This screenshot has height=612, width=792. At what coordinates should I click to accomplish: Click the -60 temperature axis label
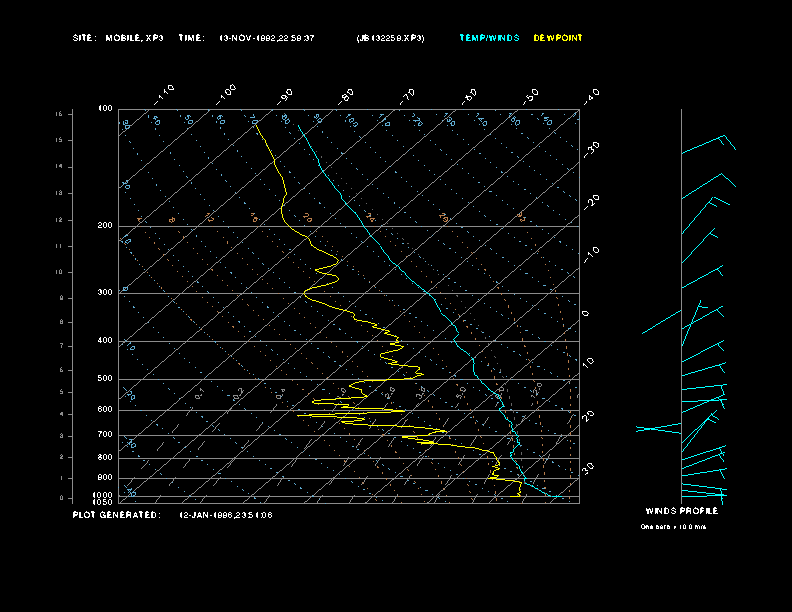tap(469, 96)
